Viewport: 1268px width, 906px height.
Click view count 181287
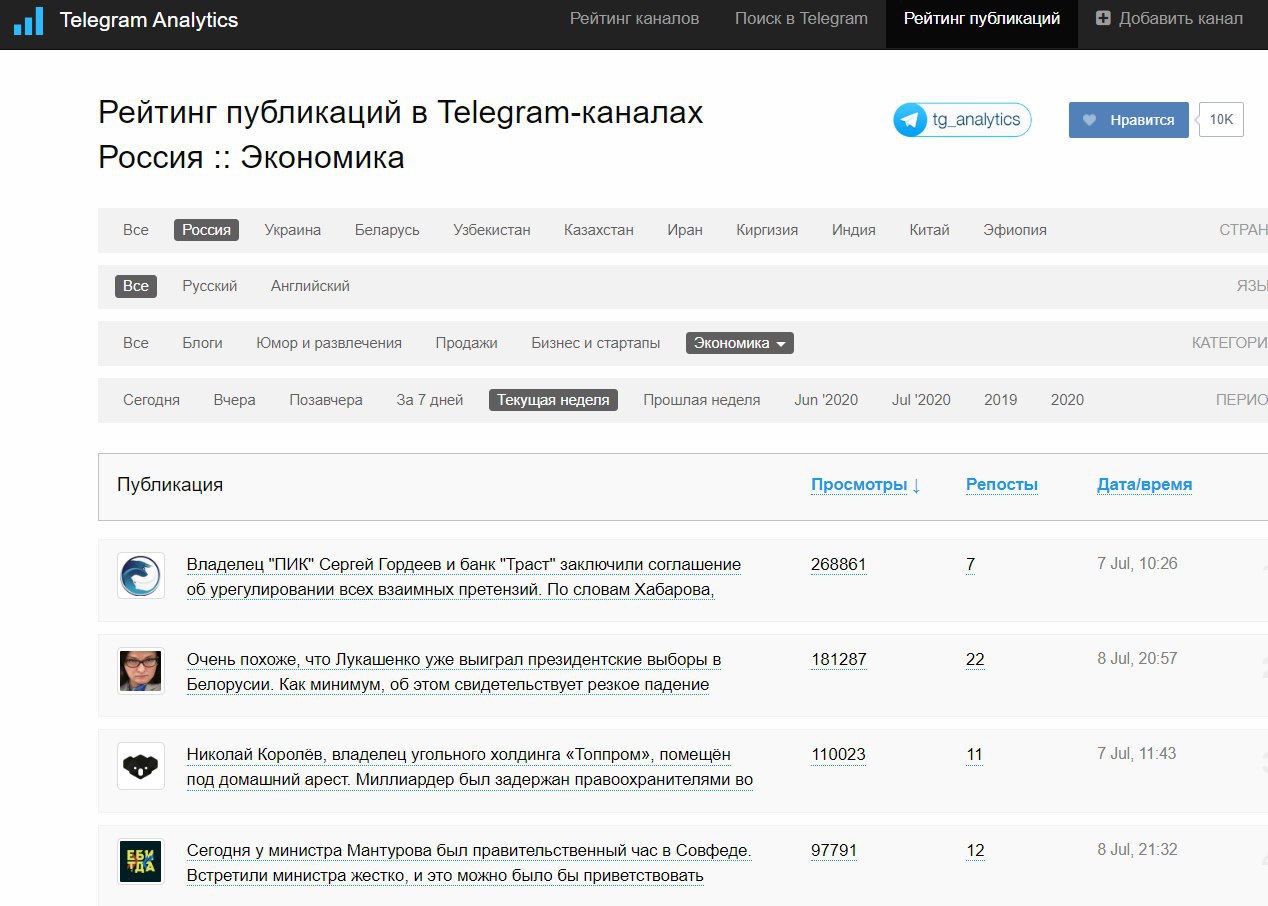pos(839,659)
